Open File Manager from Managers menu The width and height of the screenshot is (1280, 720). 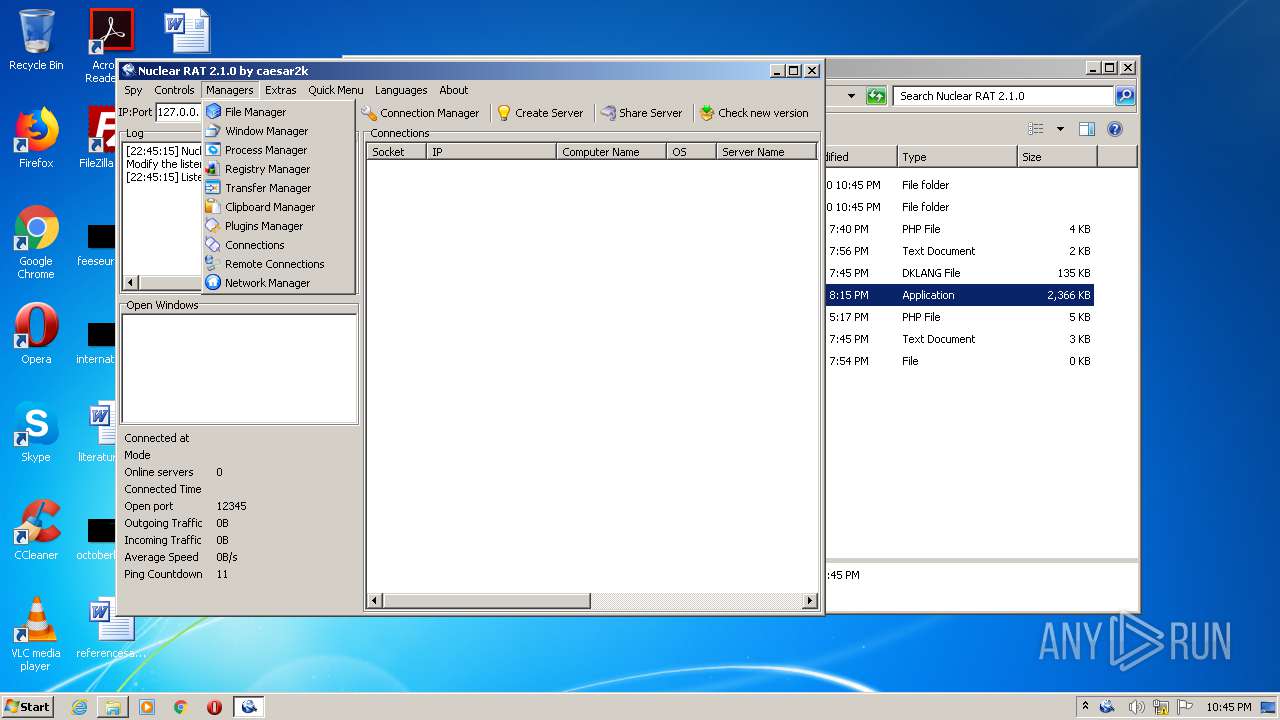coord(279,112)
